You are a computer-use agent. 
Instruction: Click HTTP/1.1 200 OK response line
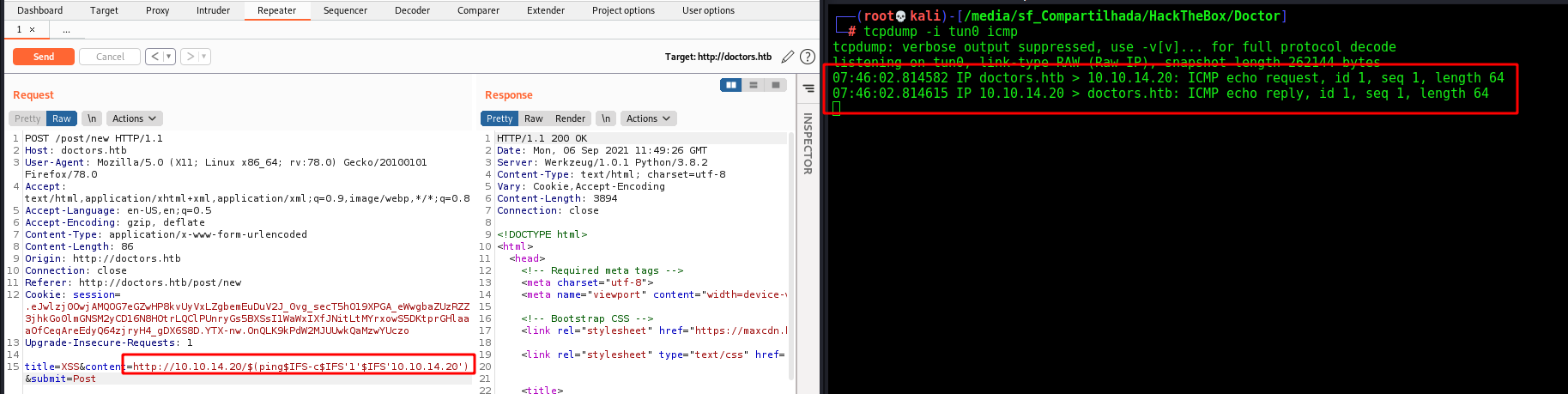[x=542, y=138]
